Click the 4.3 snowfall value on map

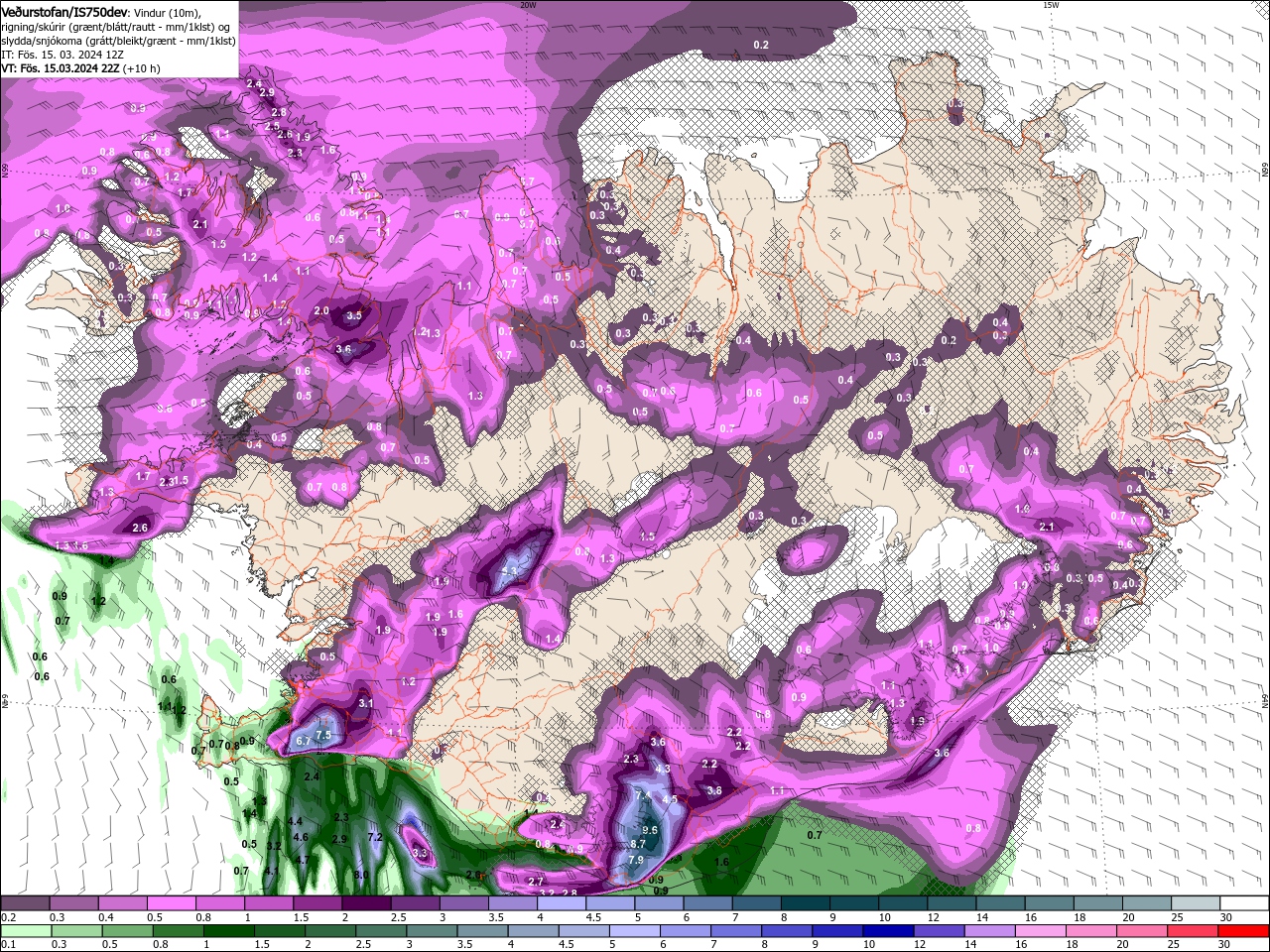(x=664, y=769)
